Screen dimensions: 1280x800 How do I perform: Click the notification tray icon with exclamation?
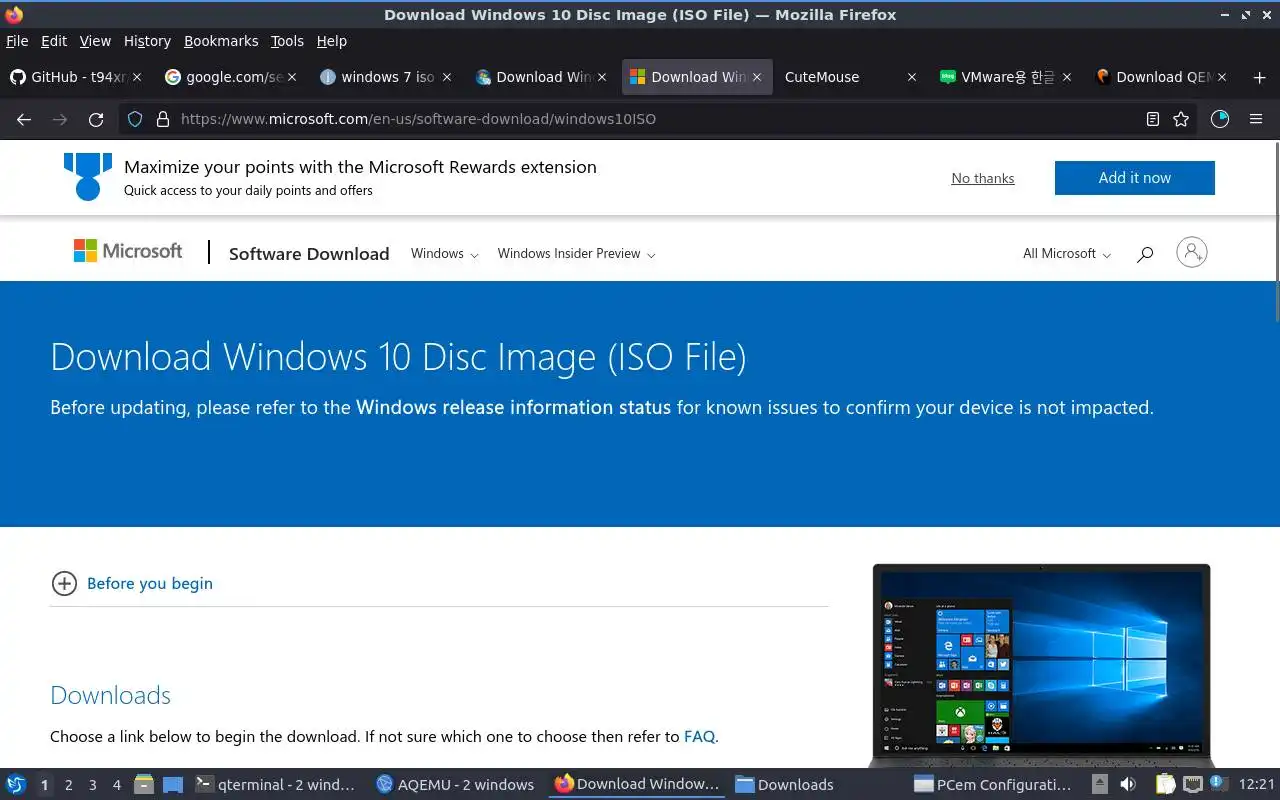[x=1217, y=783]
